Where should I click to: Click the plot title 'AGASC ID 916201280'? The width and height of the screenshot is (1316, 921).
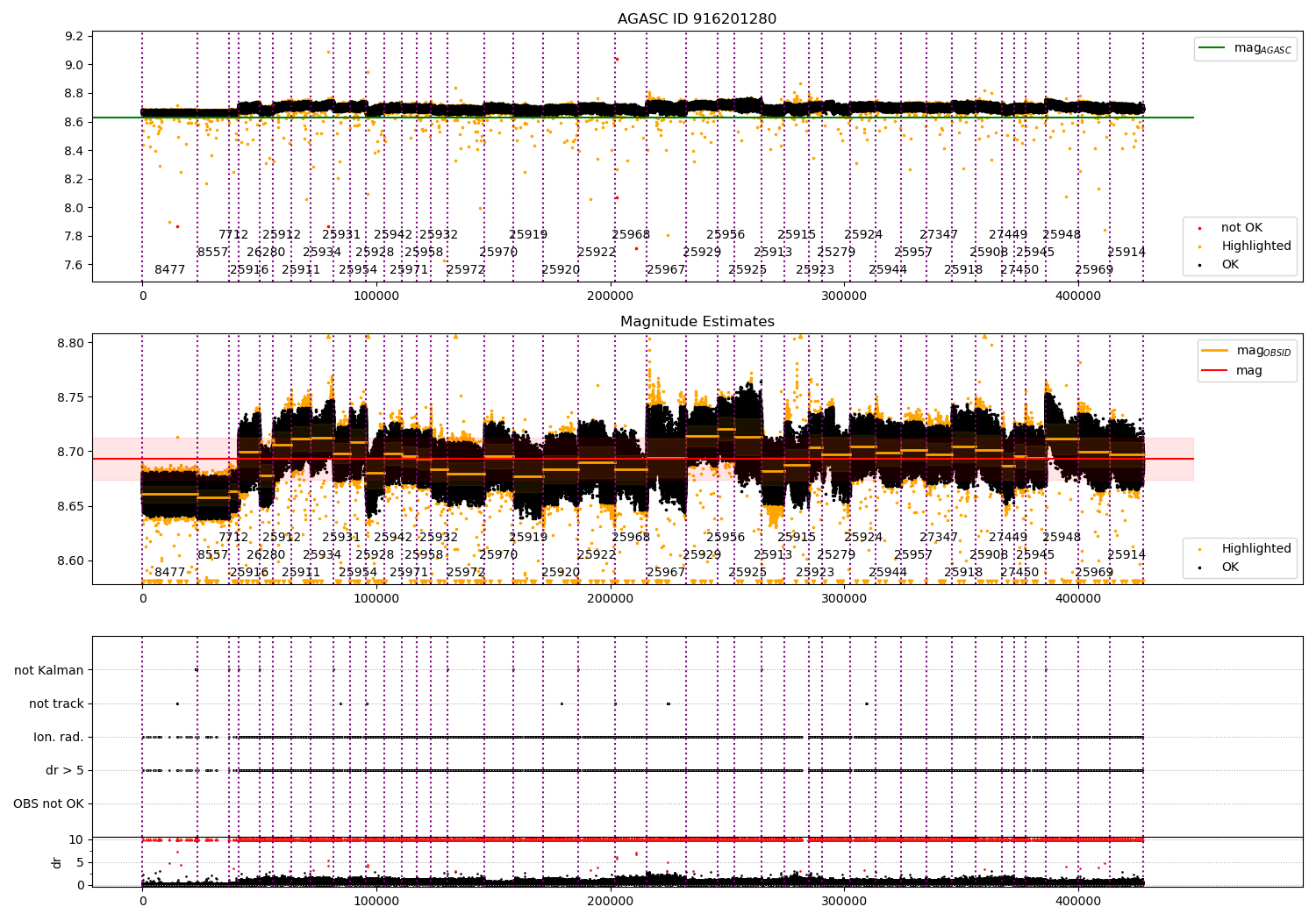pos(697,19)
